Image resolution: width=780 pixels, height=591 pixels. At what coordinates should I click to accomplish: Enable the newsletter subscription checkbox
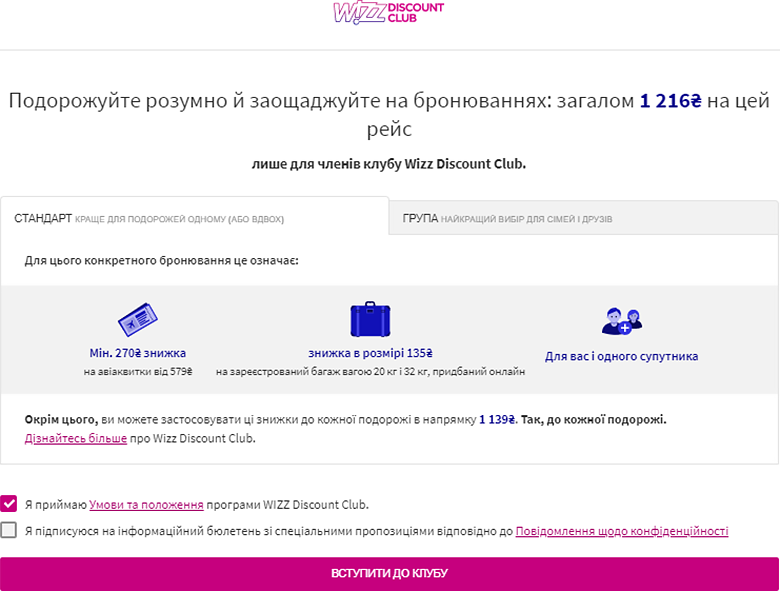click(x=10, y=531)
